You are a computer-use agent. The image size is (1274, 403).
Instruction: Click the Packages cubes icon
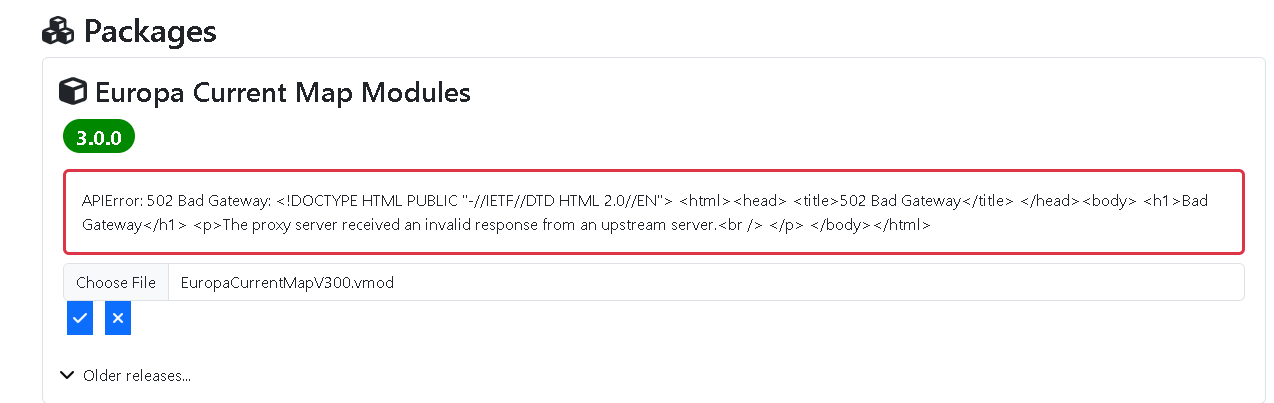[58, 31]
